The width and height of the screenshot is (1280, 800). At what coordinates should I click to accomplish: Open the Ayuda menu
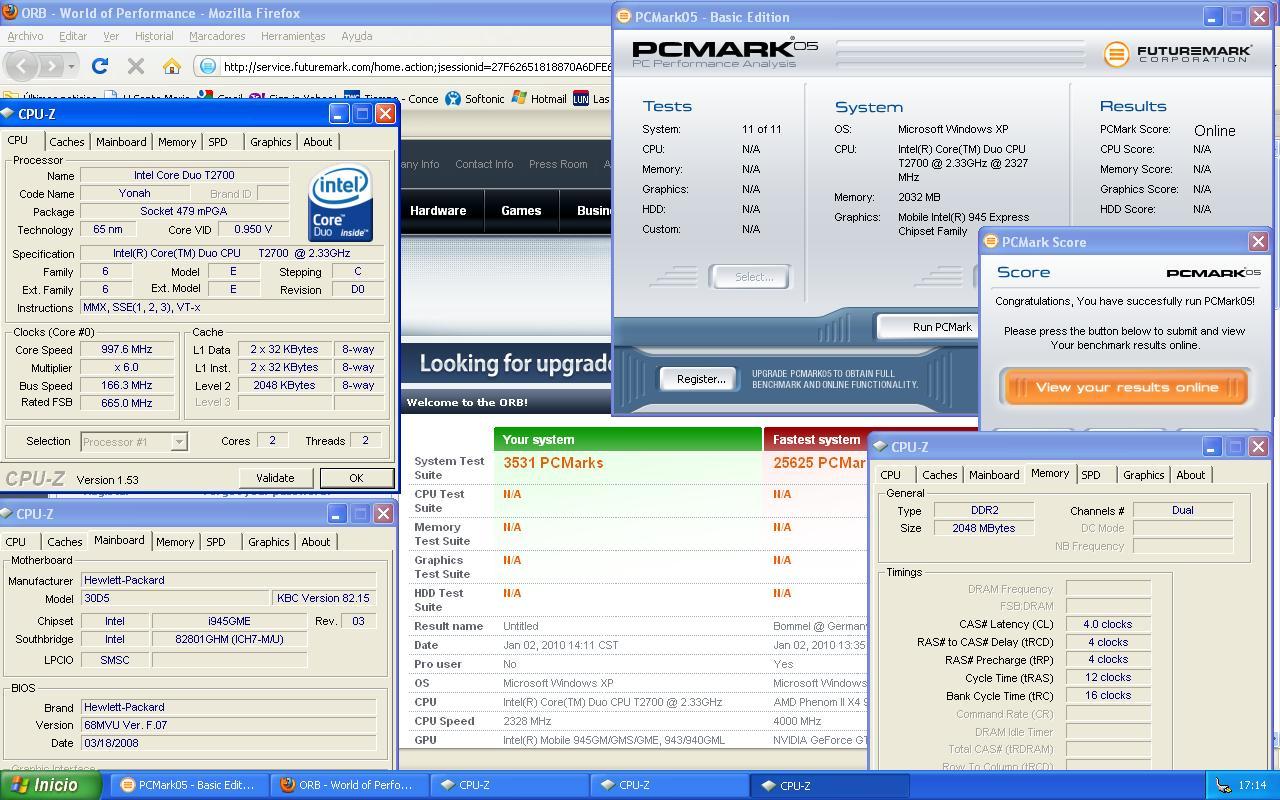pos(357,36)
